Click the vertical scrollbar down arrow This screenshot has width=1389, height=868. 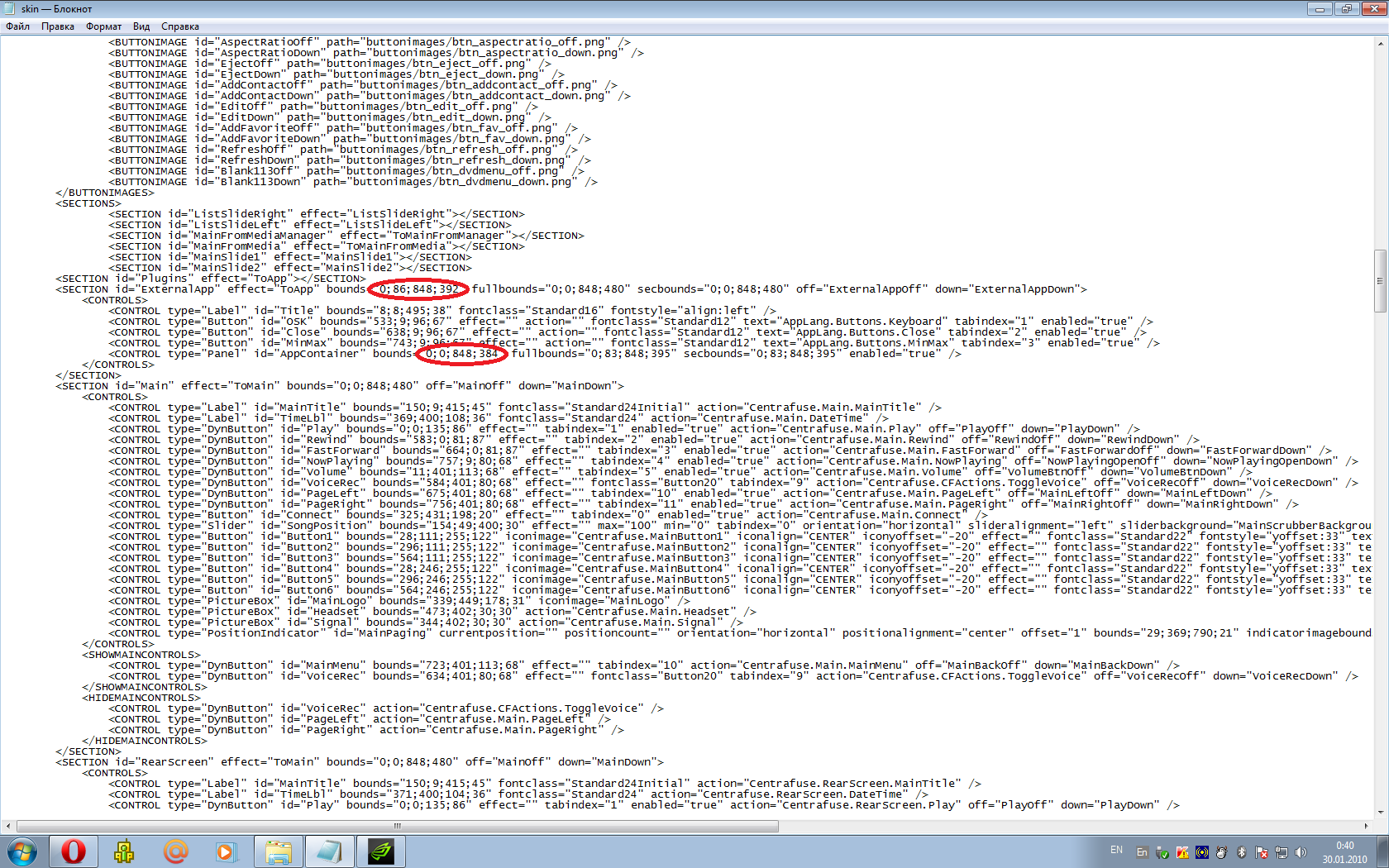pyautogui.click(x=1380, y=812)
